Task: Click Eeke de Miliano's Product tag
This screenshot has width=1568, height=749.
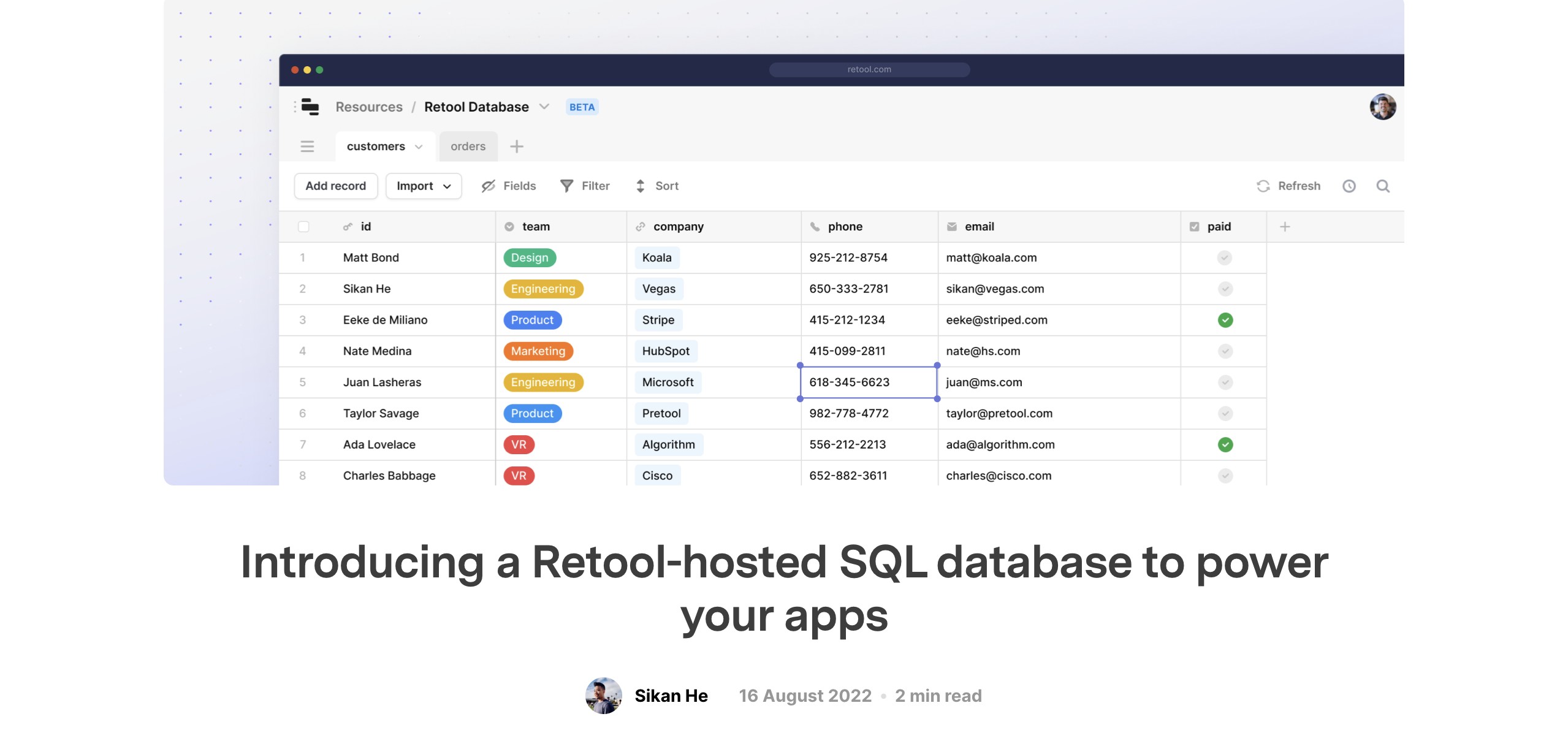Action: click(532, 320)
